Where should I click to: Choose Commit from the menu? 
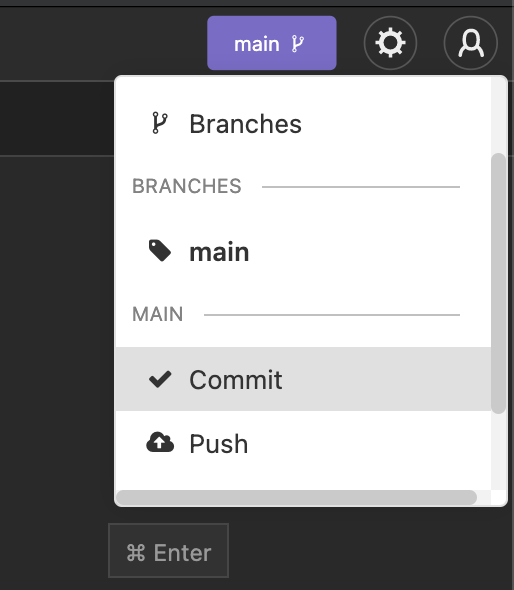pos(303,379)
